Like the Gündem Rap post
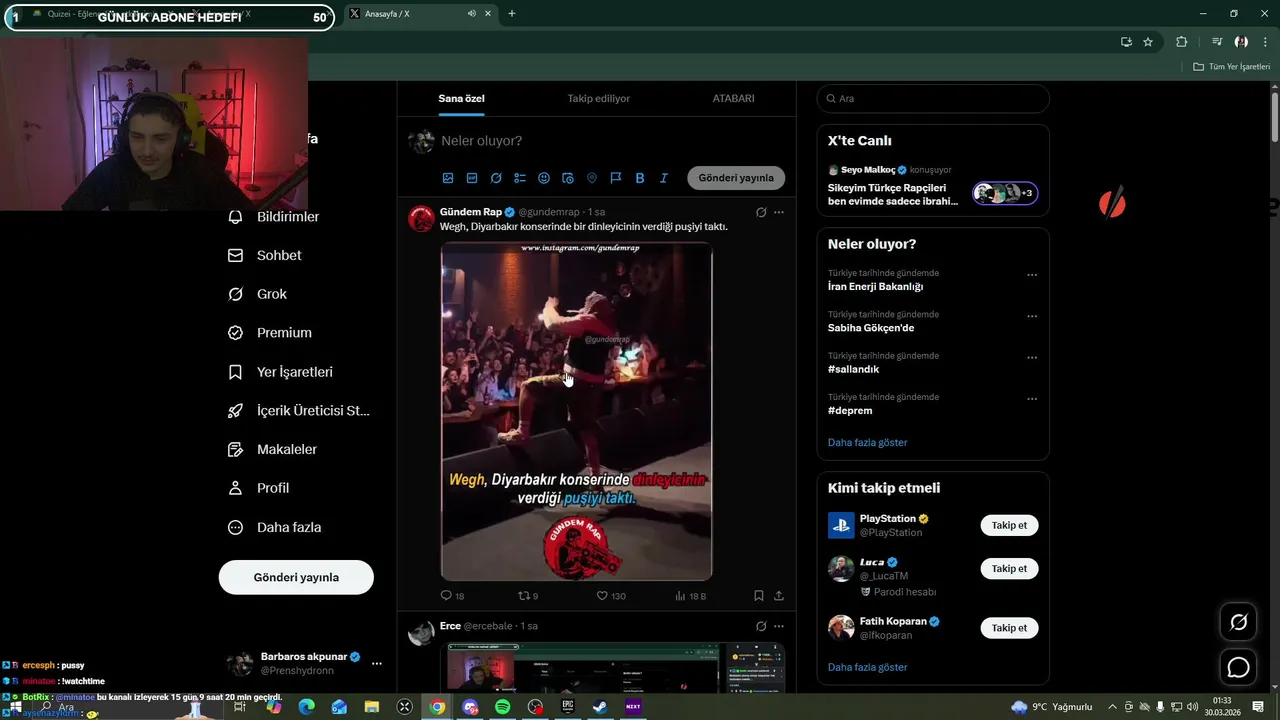 click(x=611, y=596)
